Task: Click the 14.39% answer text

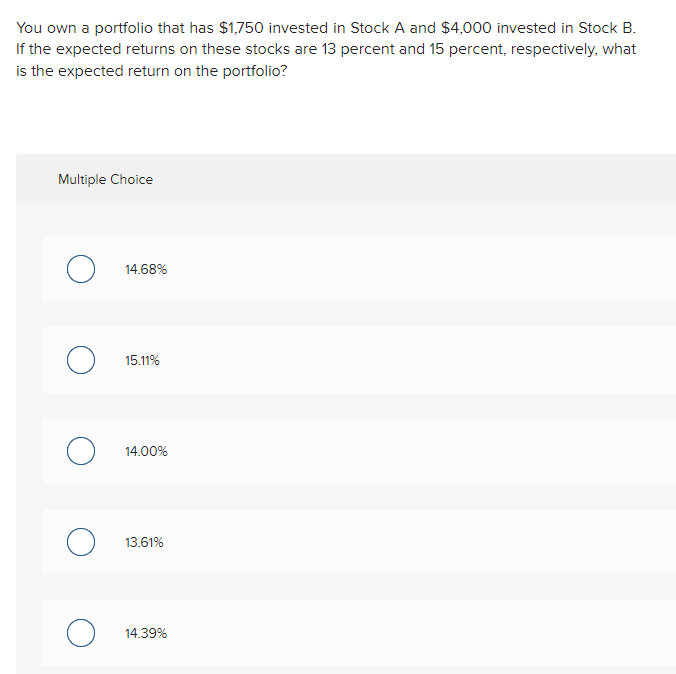Action: pyautogui.click(x=146, y=634)
